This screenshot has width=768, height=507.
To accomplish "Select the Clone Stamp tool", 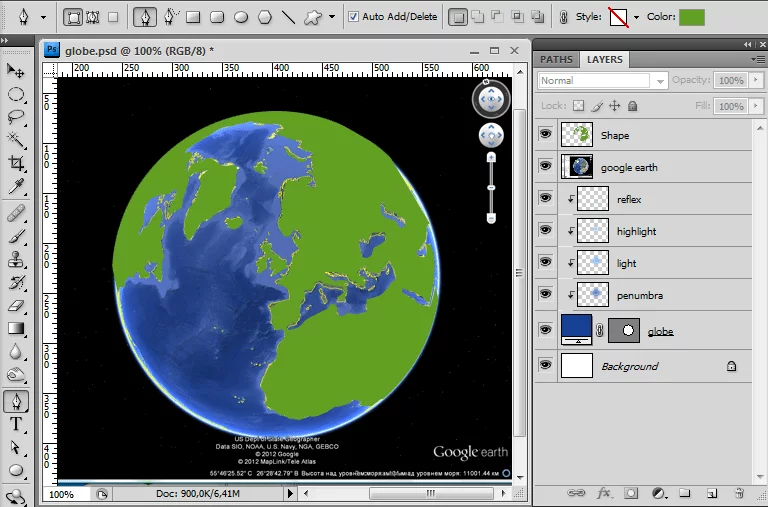I will pos(16,260).
